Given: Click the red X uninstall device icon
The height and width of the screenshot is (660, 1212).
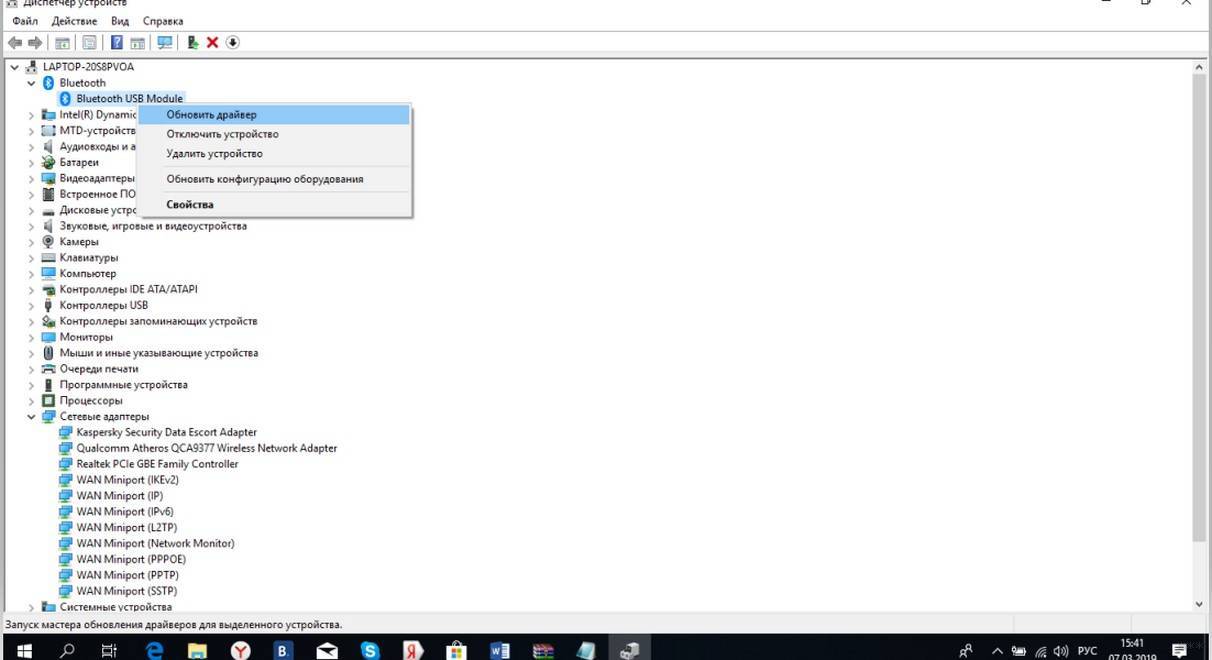Looking at the screenshot, I should pyautogui.click(x=212, y=42).
